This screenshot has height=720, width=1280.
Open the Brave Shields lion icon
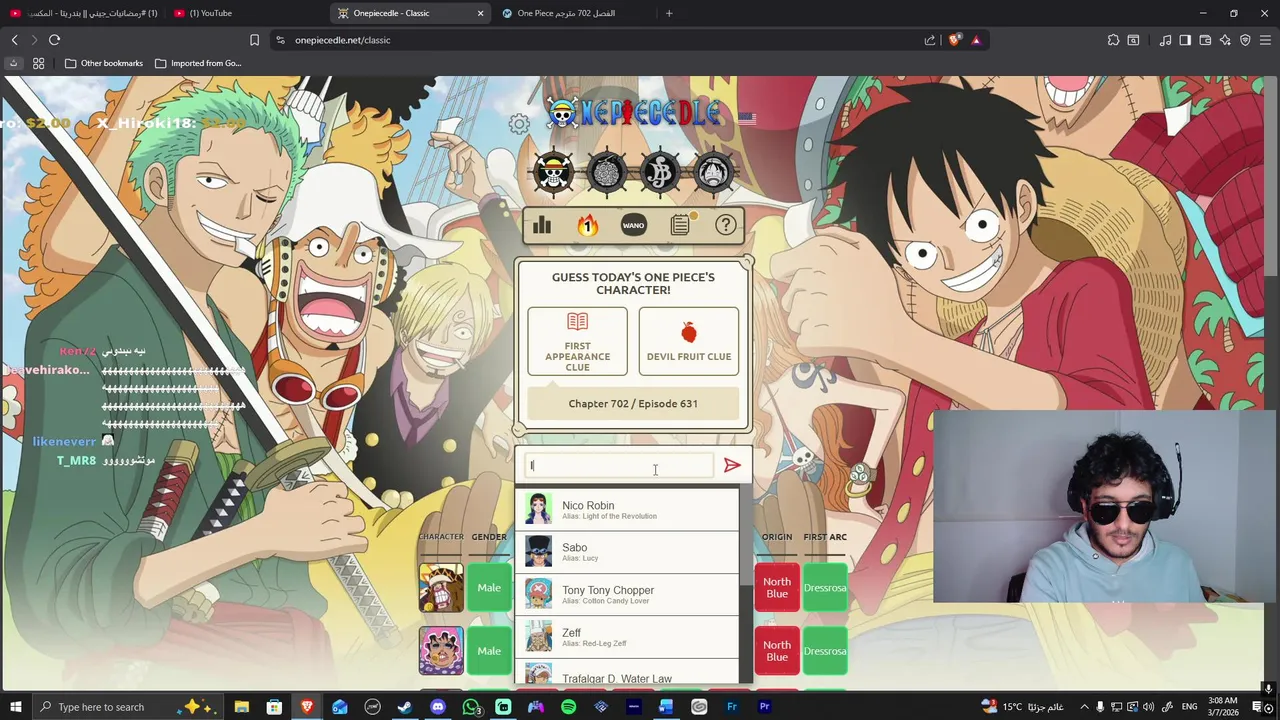pyautogui.click(x=954, y=40)
